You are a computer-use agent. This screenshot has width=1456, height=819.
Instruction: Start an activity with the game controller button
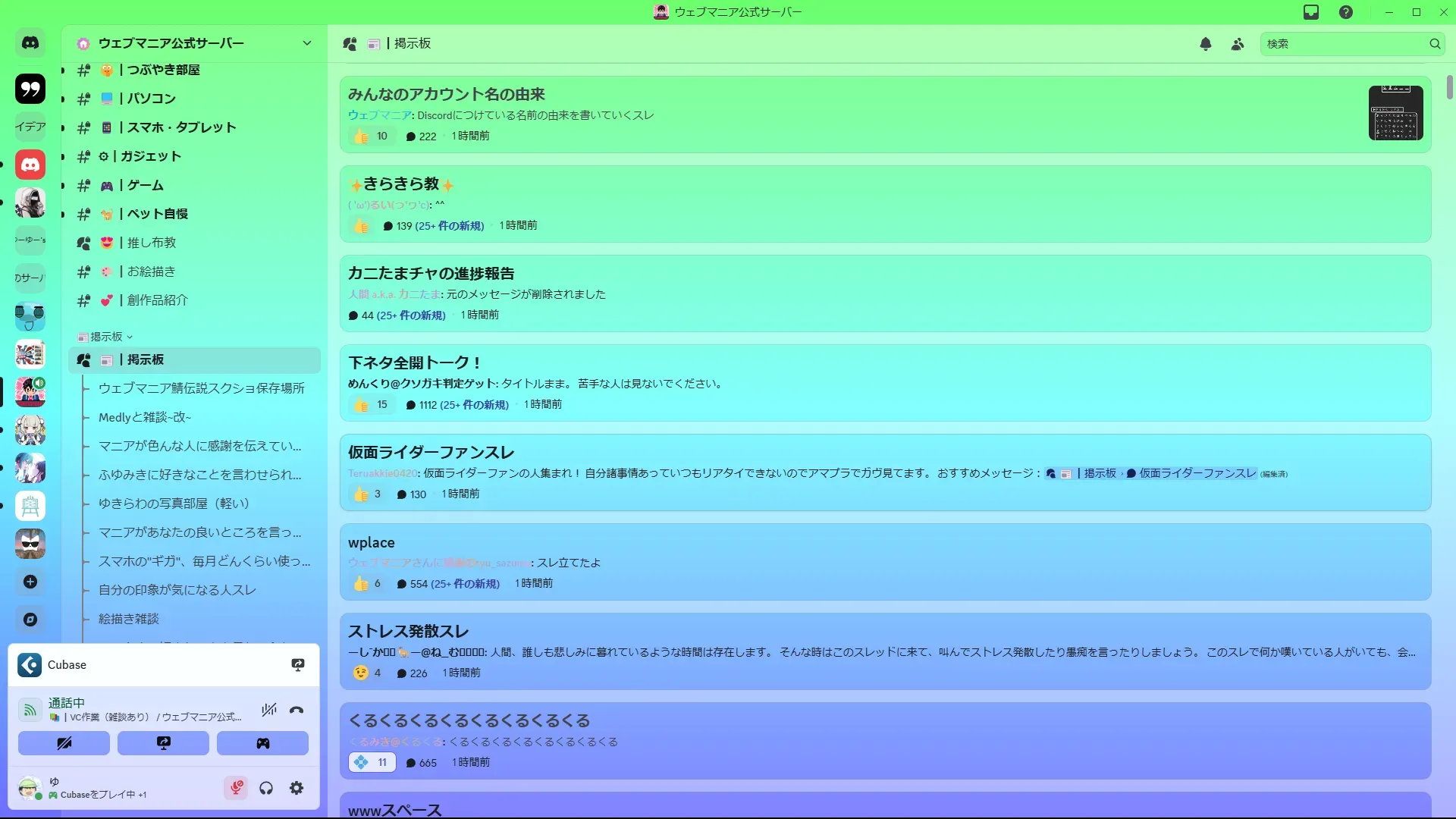(262, 743)
